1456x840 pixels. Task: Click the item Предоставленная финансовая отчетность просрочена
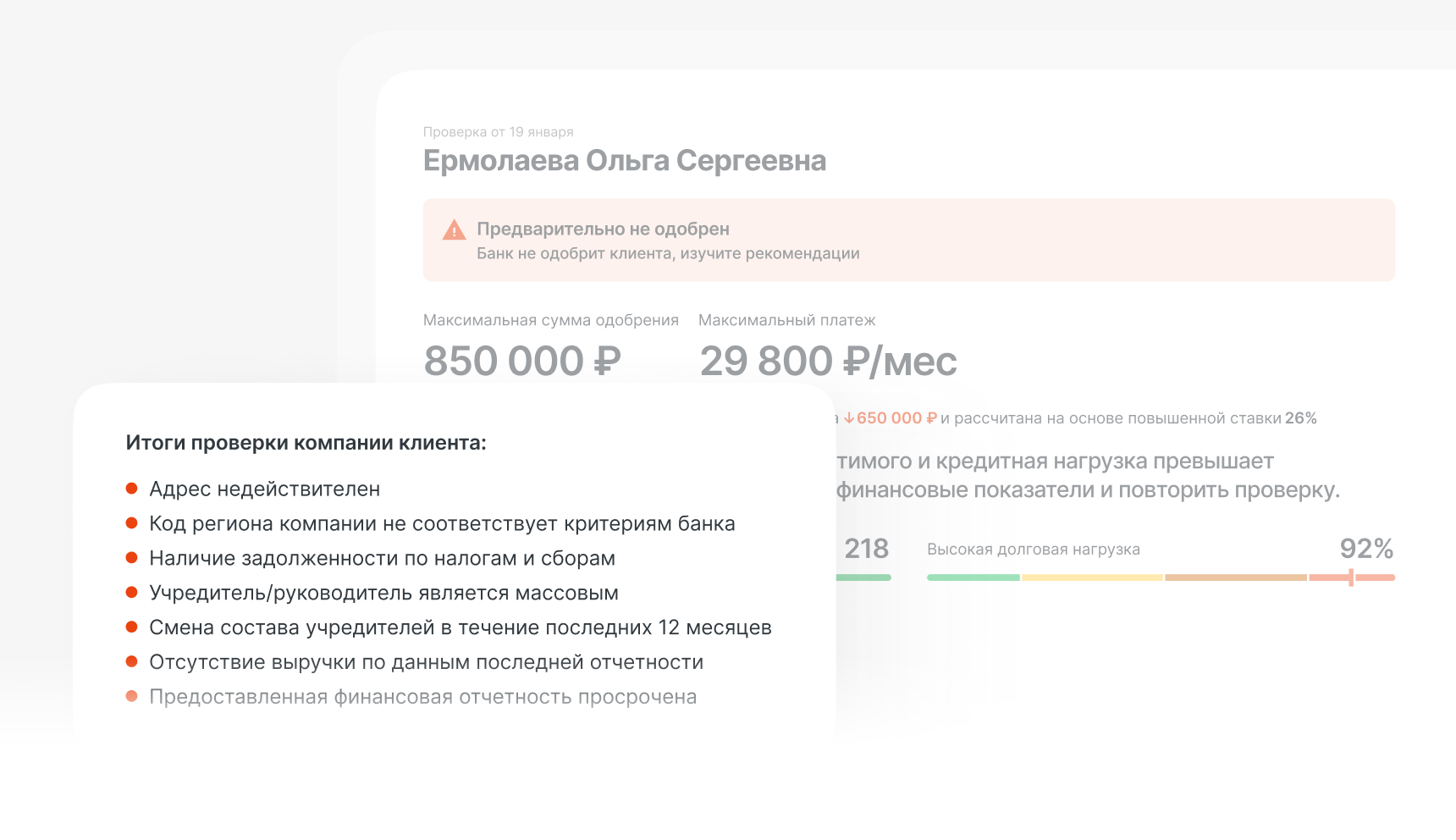[x=422, y=698]
